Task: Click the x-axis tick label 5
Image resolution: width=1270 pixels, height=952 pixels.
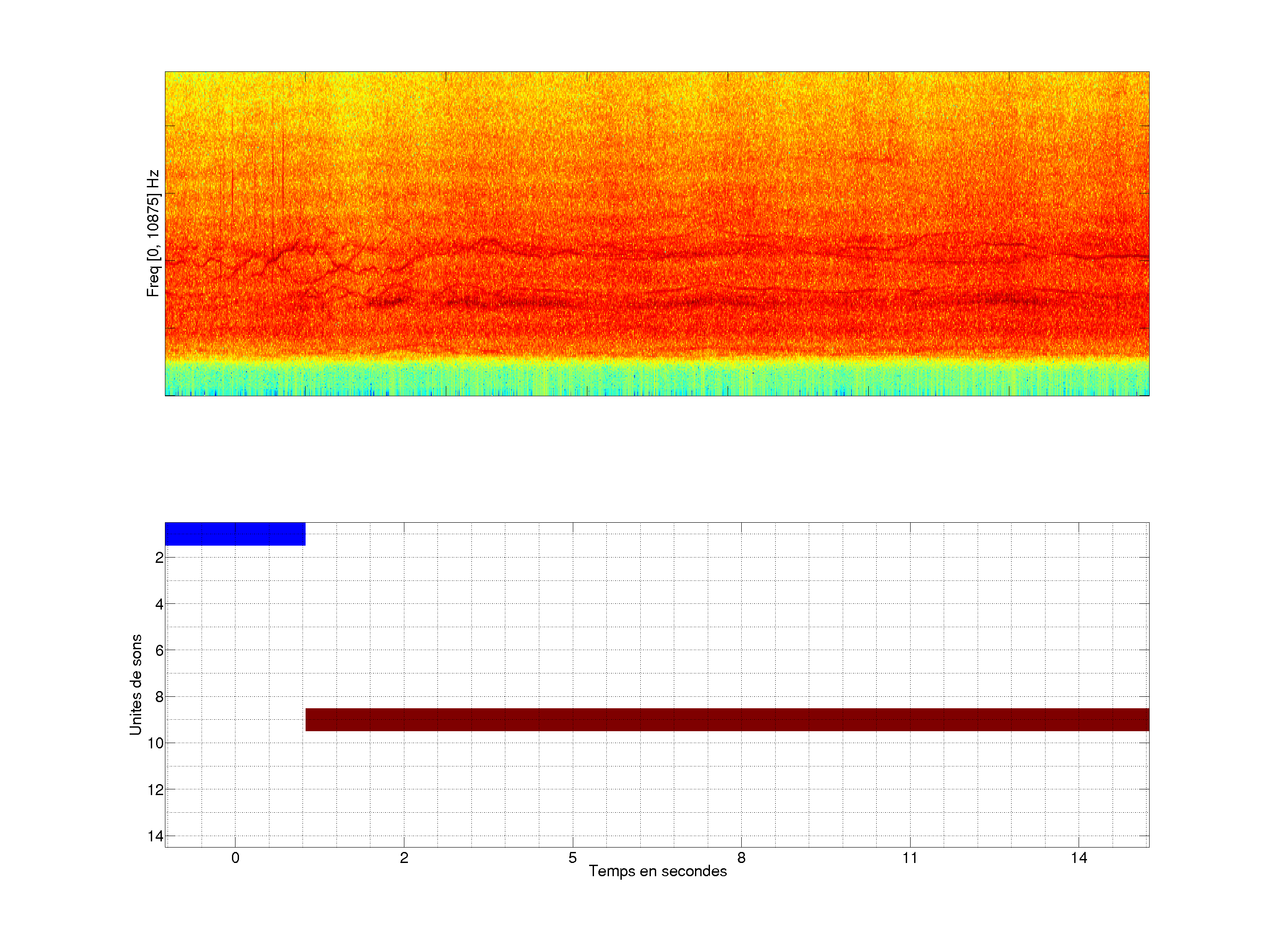Action: click(572, 858)
